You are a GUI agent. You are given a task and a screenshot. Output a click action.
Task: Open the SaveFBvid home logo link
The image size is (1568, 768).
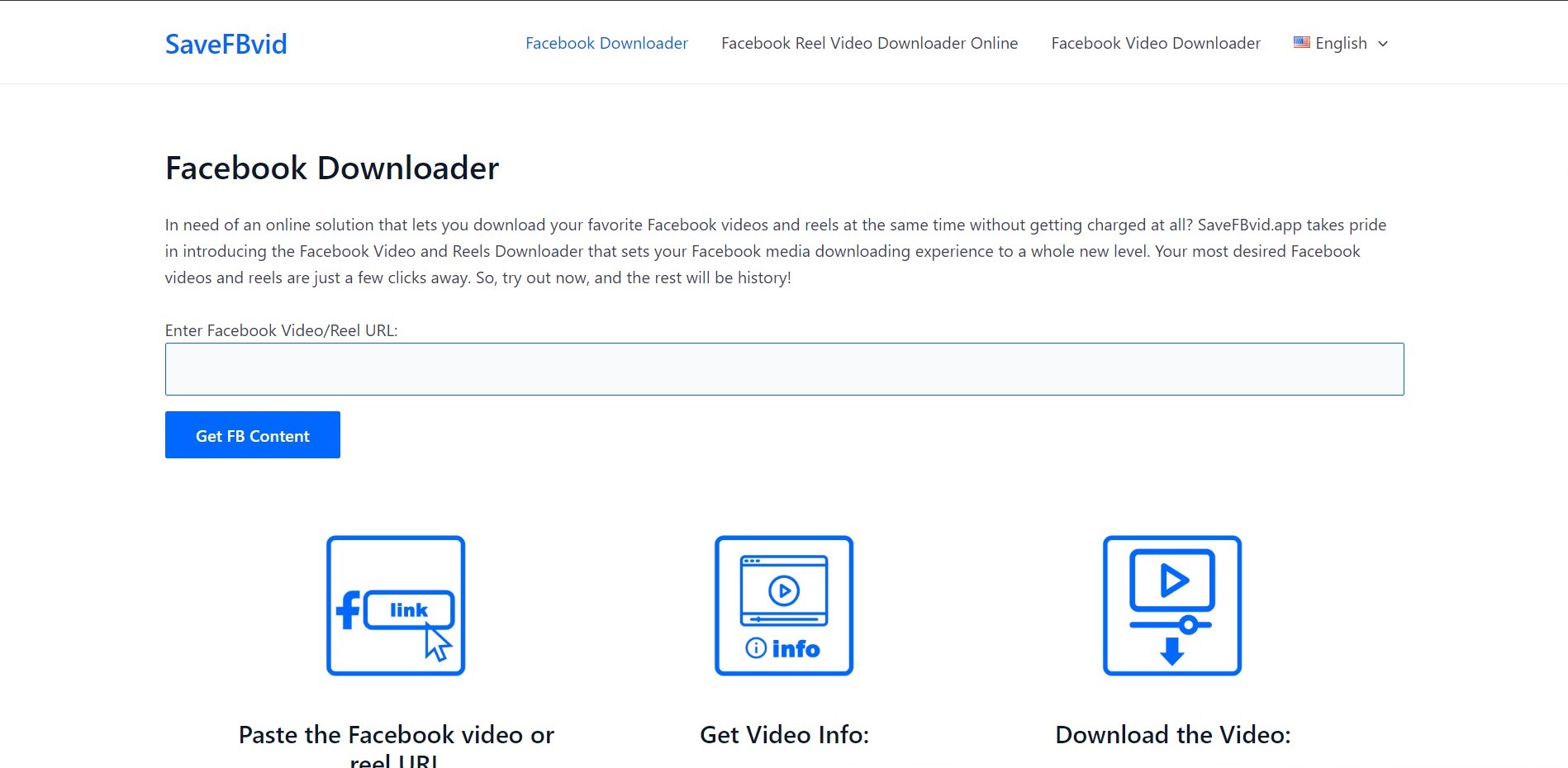coord(226,44)
